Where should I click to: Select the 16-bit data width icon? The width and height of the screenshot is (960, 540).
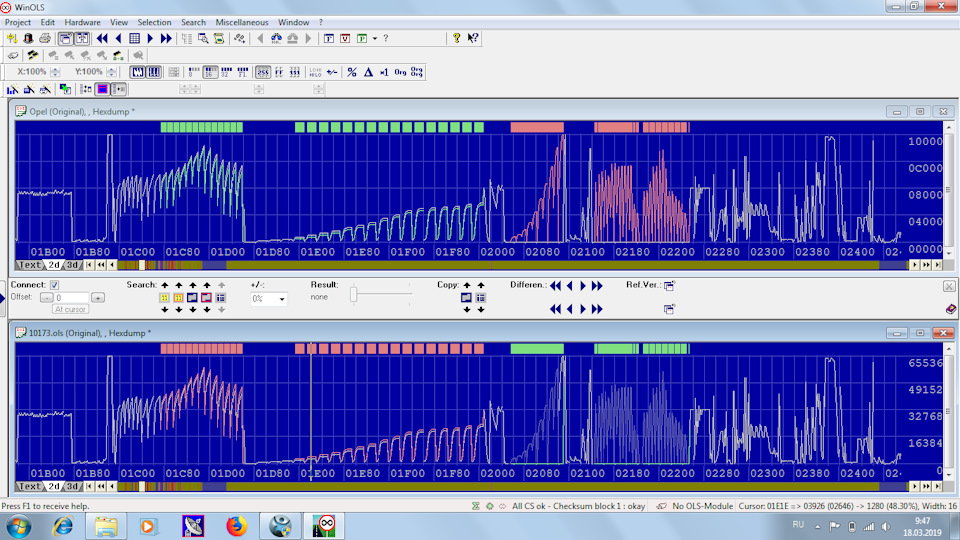(x=210, y=72)
